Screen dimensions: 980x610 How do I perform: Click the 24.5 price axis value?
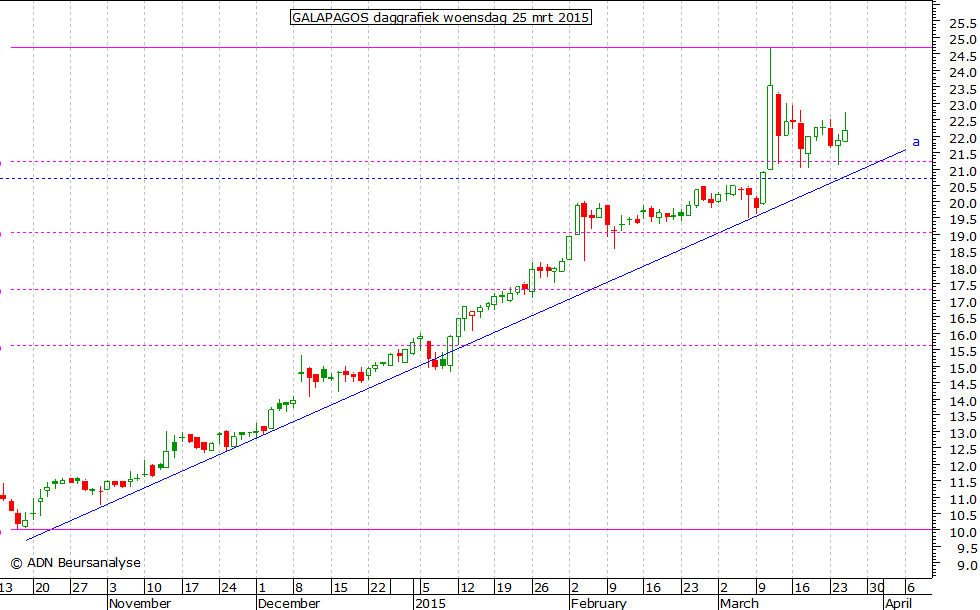962,57
